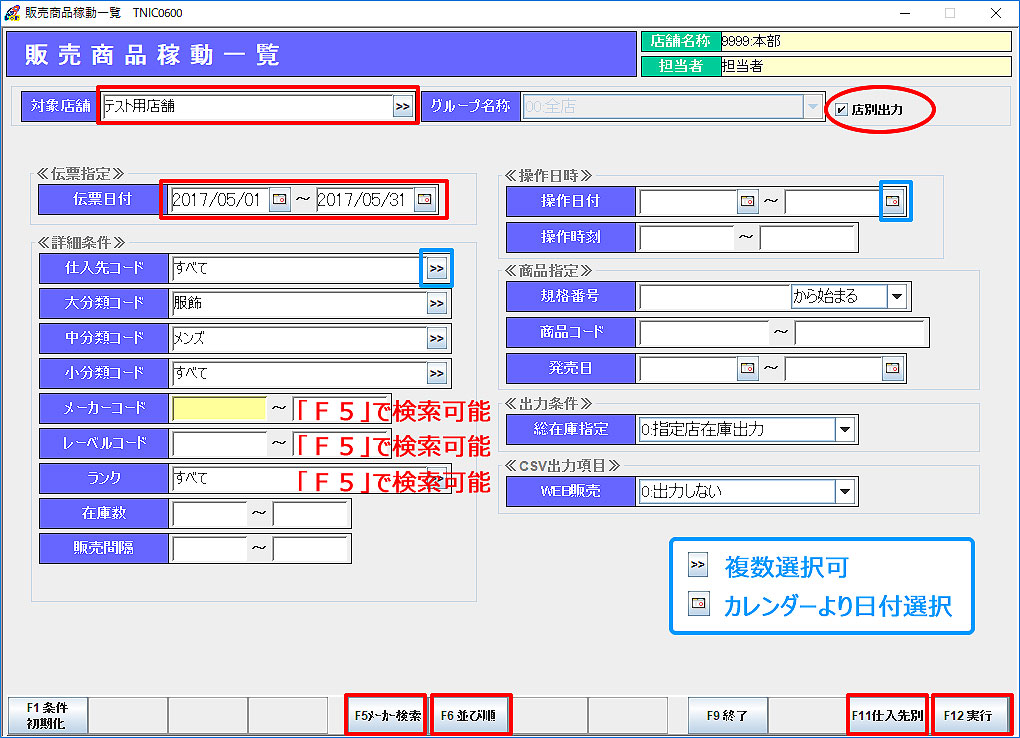
Task: Open calendar for 発売日 start date
Action: coord(748,369)
